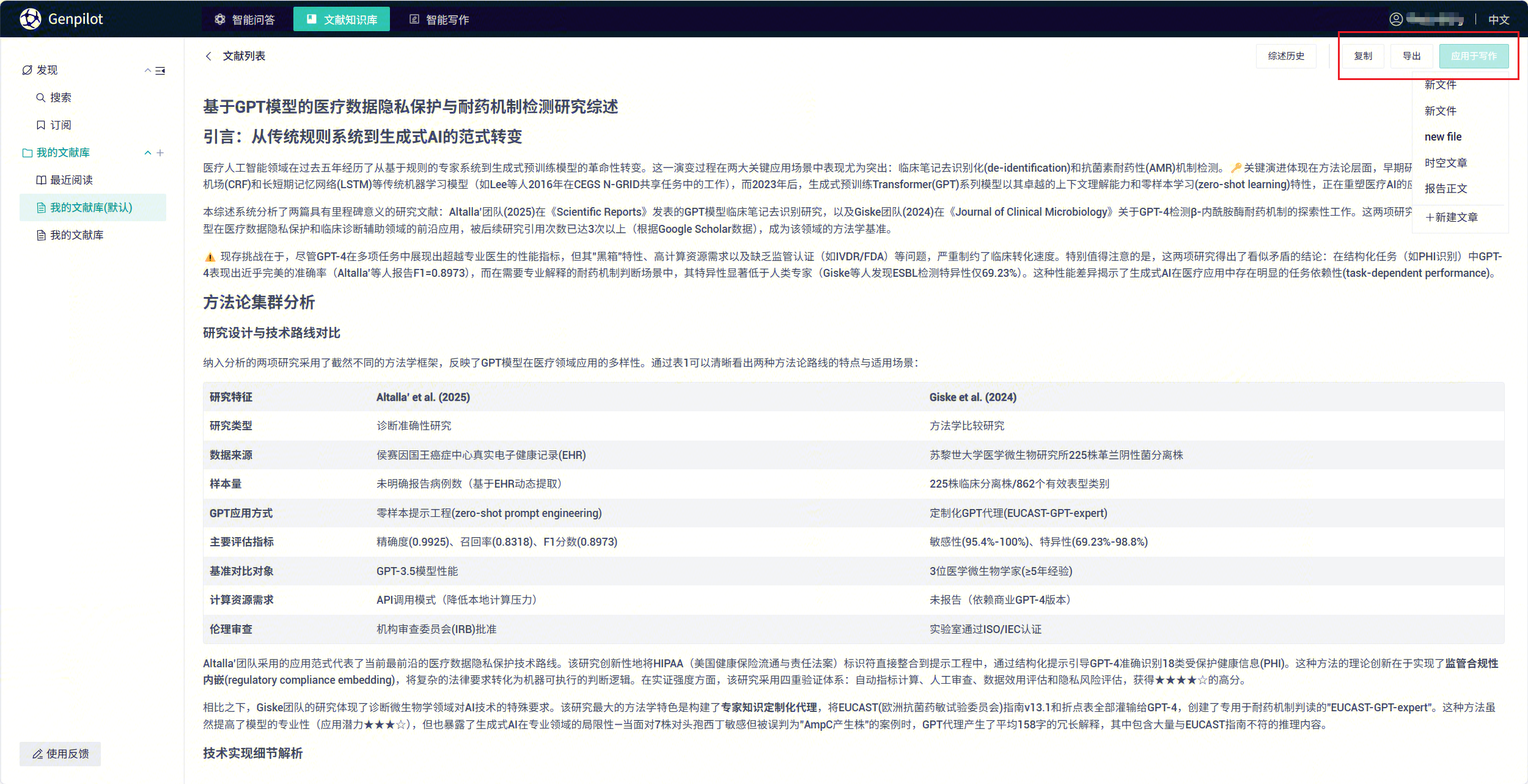
Task: Click the plus icon beside 我的文献库
Action: tap(160, 153)
